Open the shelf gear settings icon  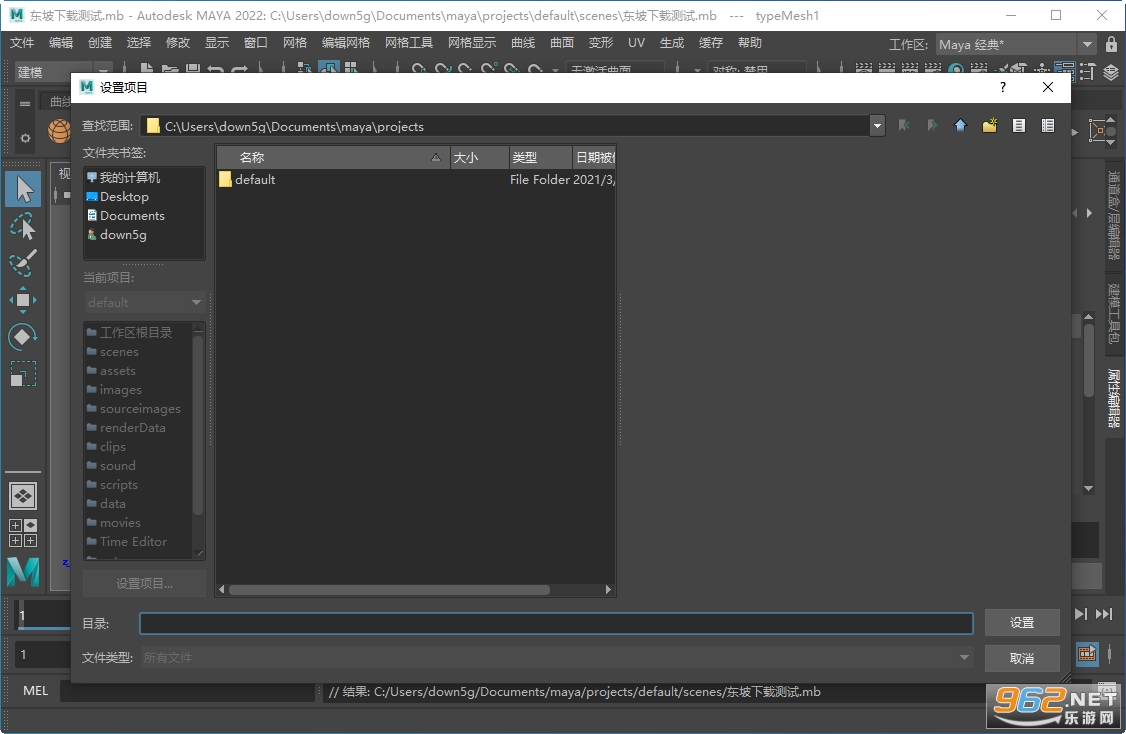25,138
